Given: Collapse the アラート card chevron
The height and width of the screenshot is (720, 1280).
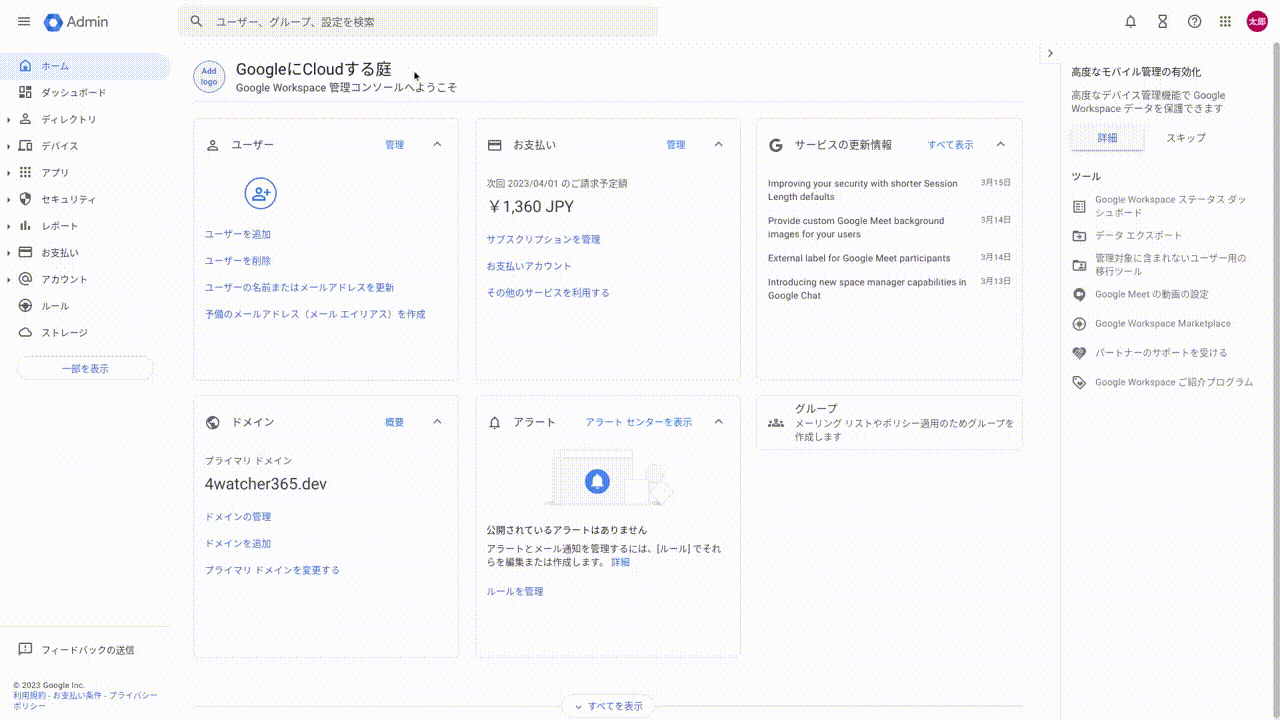Looking at the screenshot, I should coord(718,422).
